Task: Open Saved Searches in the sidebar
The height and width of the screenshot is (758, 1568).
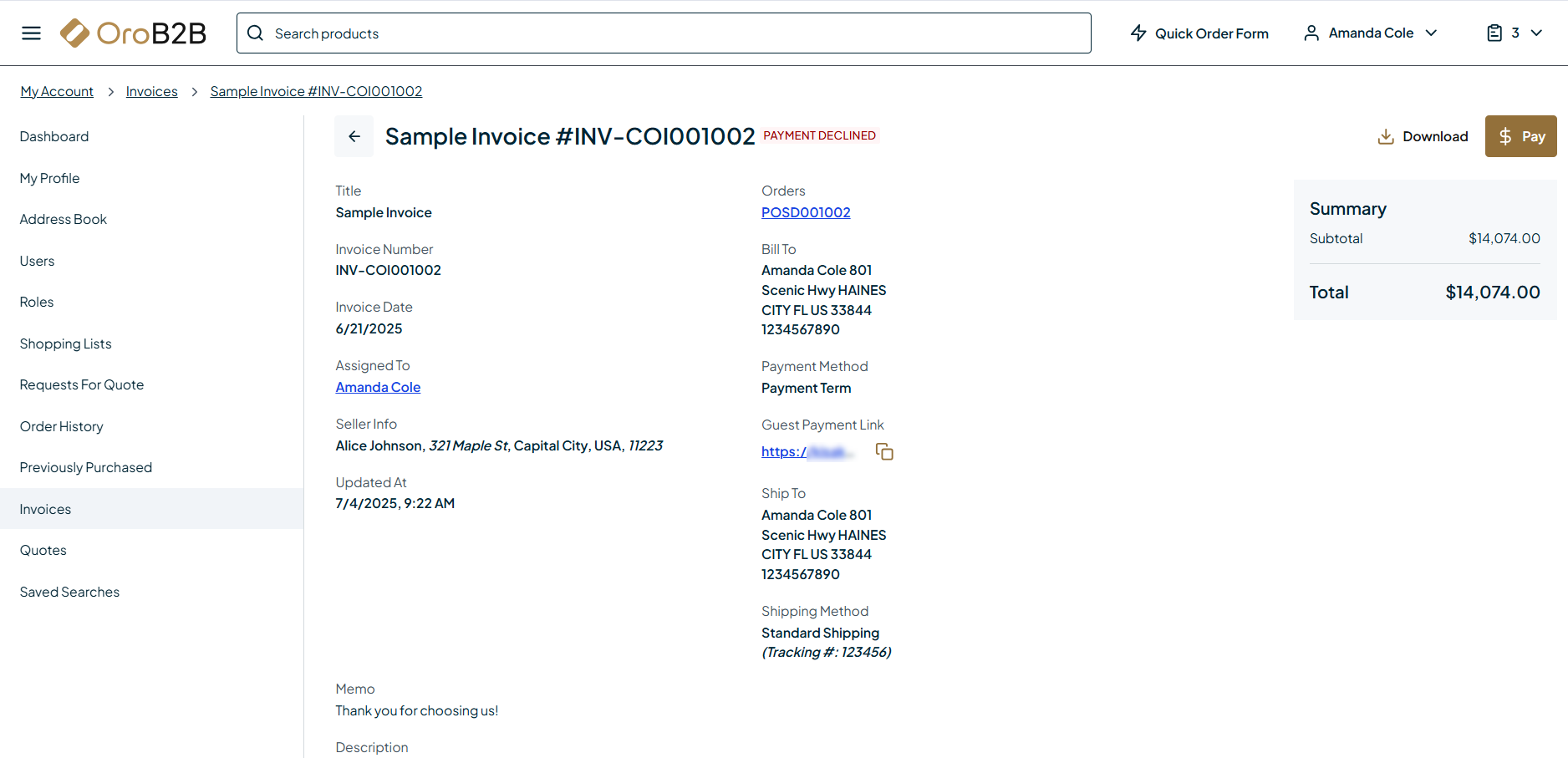Action: point(70,592)
